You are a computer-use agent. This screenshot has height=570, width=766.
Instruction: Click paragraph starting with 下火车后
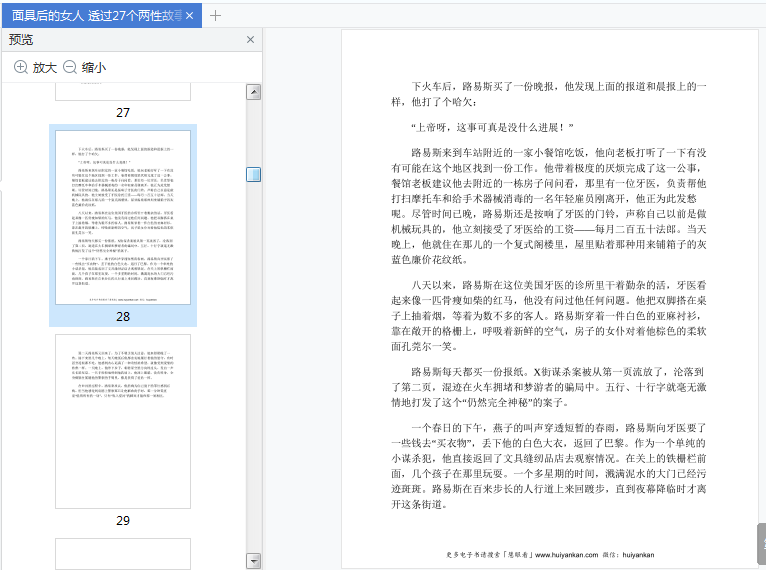click(x=549, y=94)
